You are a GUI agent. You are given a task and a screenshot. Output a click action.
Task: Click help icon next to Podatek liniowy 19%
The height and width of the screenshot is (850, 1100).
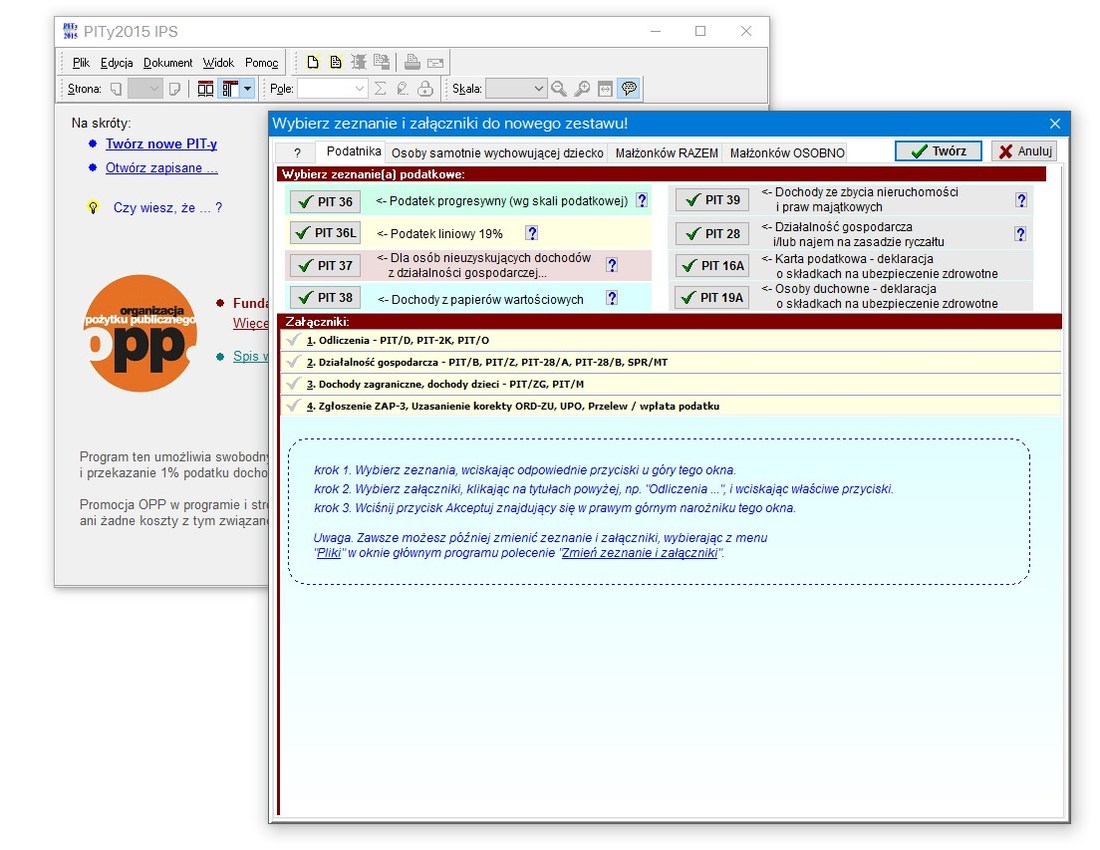532,234
